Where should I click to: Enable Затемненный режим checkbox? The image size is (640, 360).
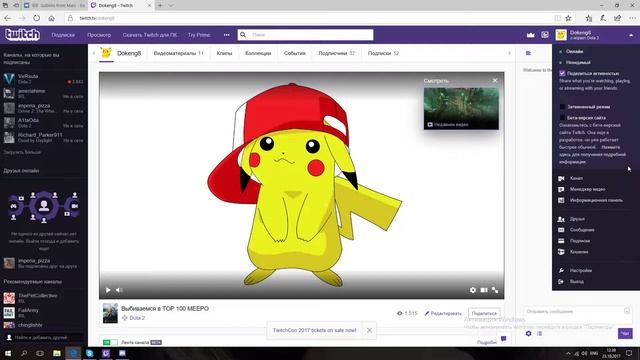tap(562, 107)
